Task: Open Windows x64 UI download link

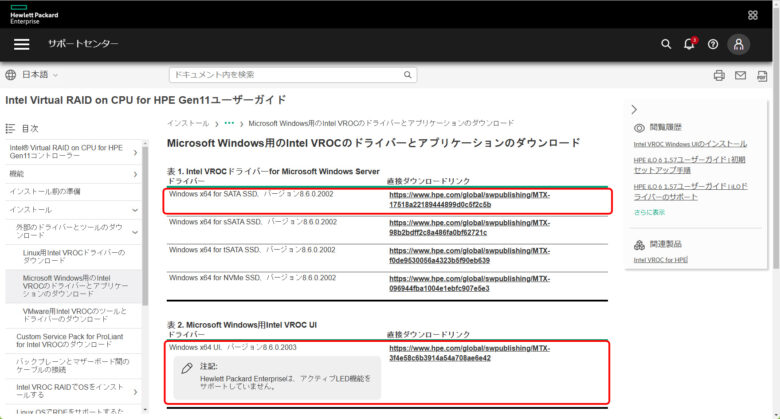Action: pyautogui.click(x=469, y=353)
